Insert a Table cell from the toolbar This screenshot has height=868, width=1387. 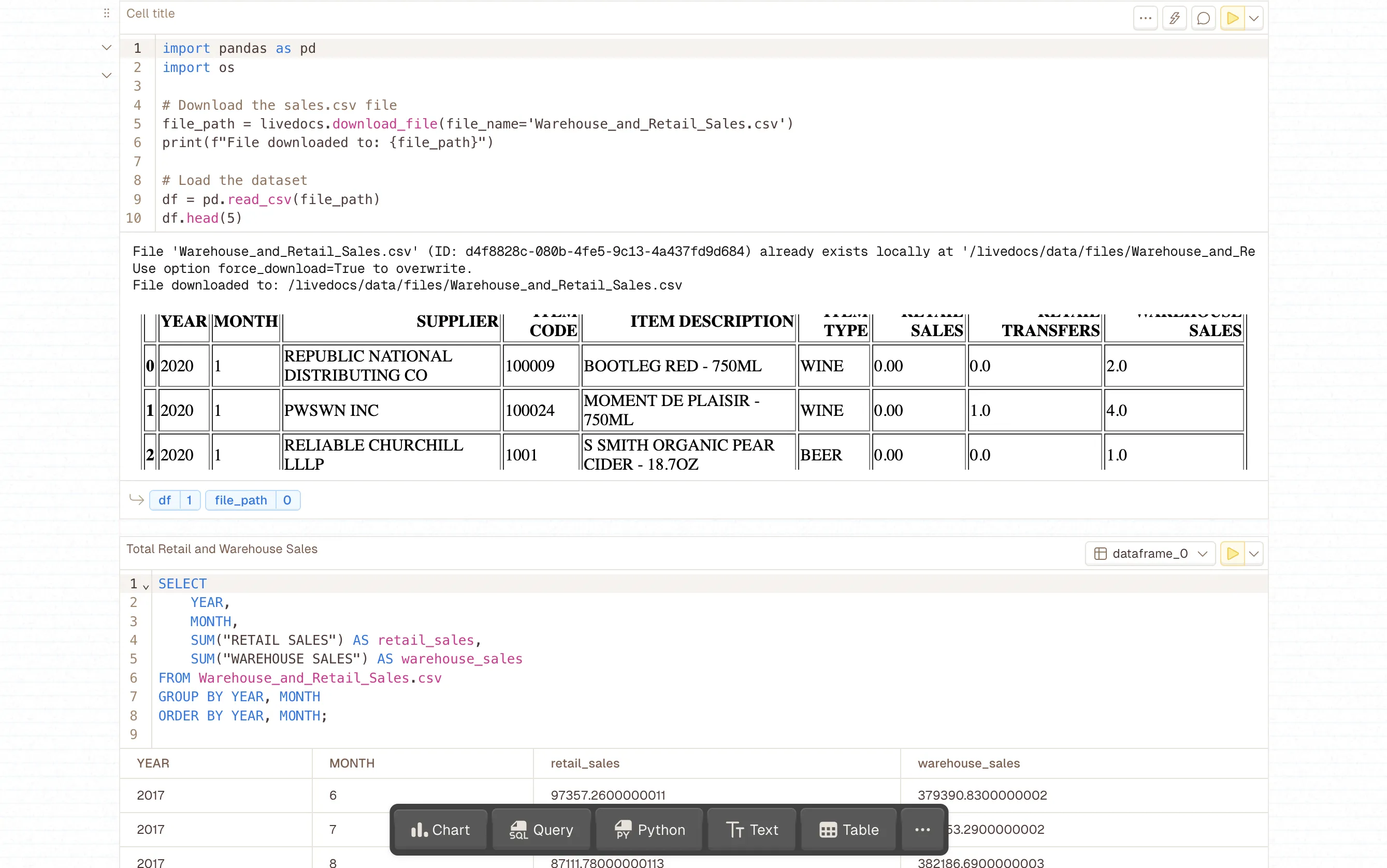pyautogui.click(x=848, y=829)
